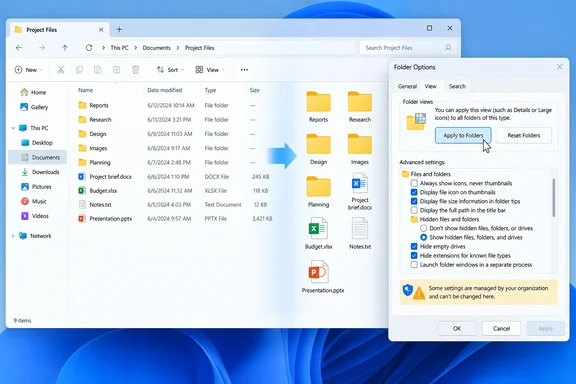Open the Sort dropdown menu

coord(170,70)
